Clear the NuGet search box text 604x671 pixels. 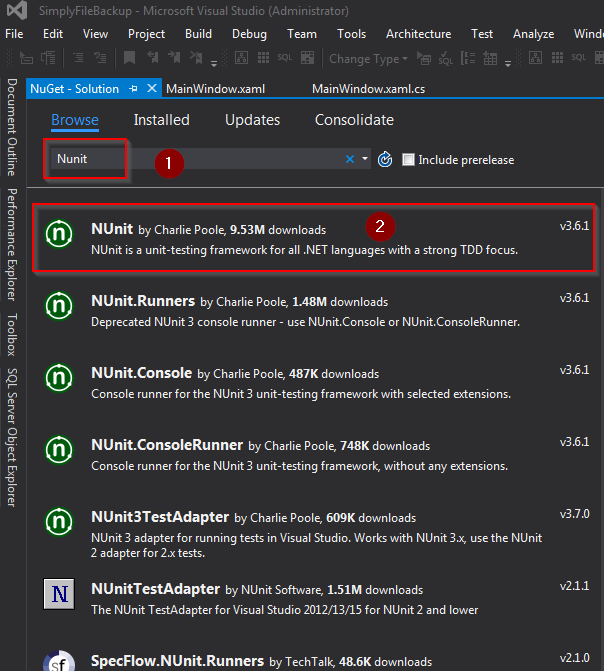pyautogui.click(x=350, y=159)
